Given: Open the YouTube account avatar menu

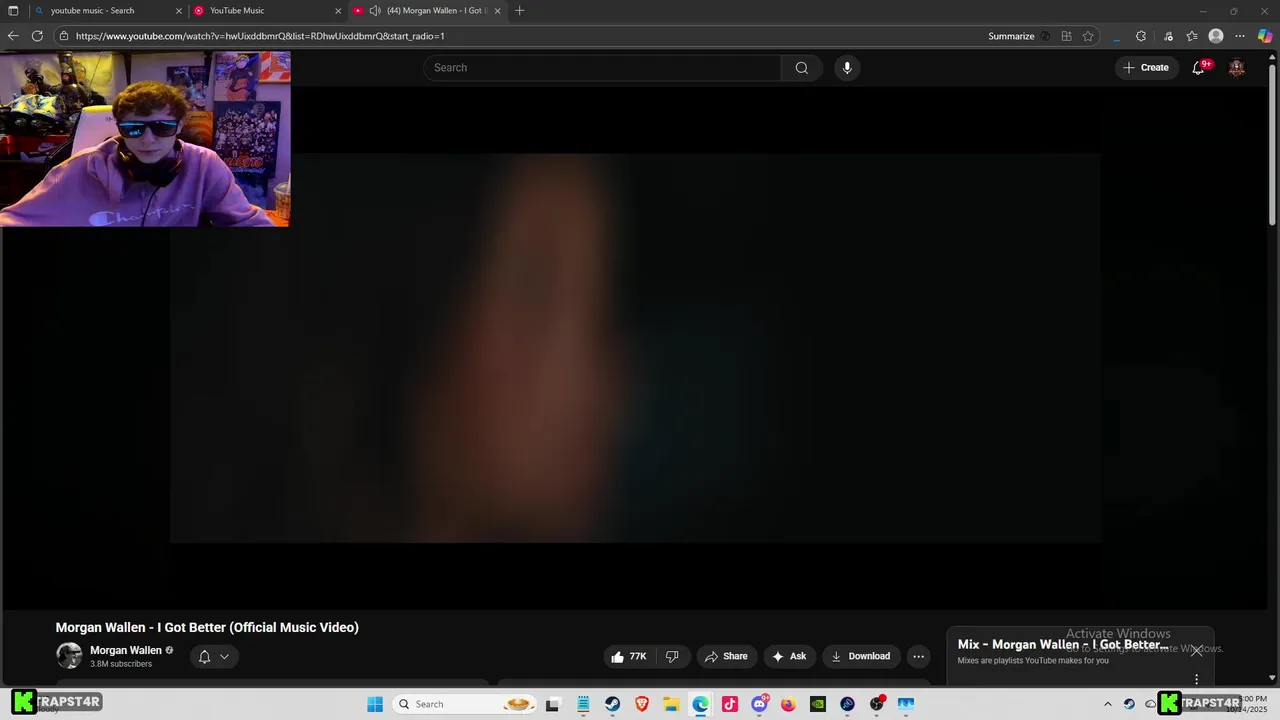Looking at the screenshot, I should coord(1237,68).
